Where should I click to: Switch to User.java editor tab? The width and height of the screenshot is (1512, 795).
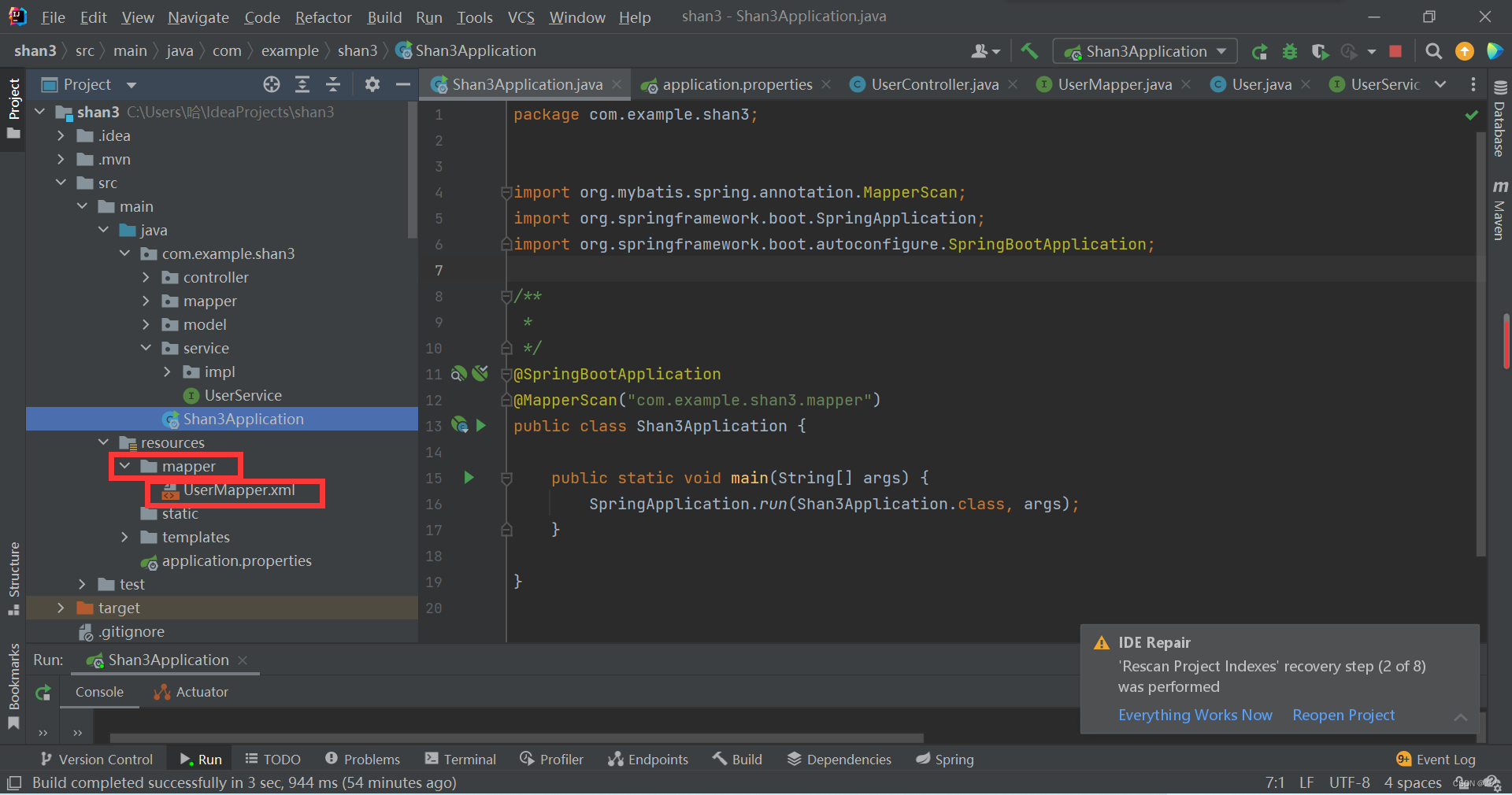1262,84
